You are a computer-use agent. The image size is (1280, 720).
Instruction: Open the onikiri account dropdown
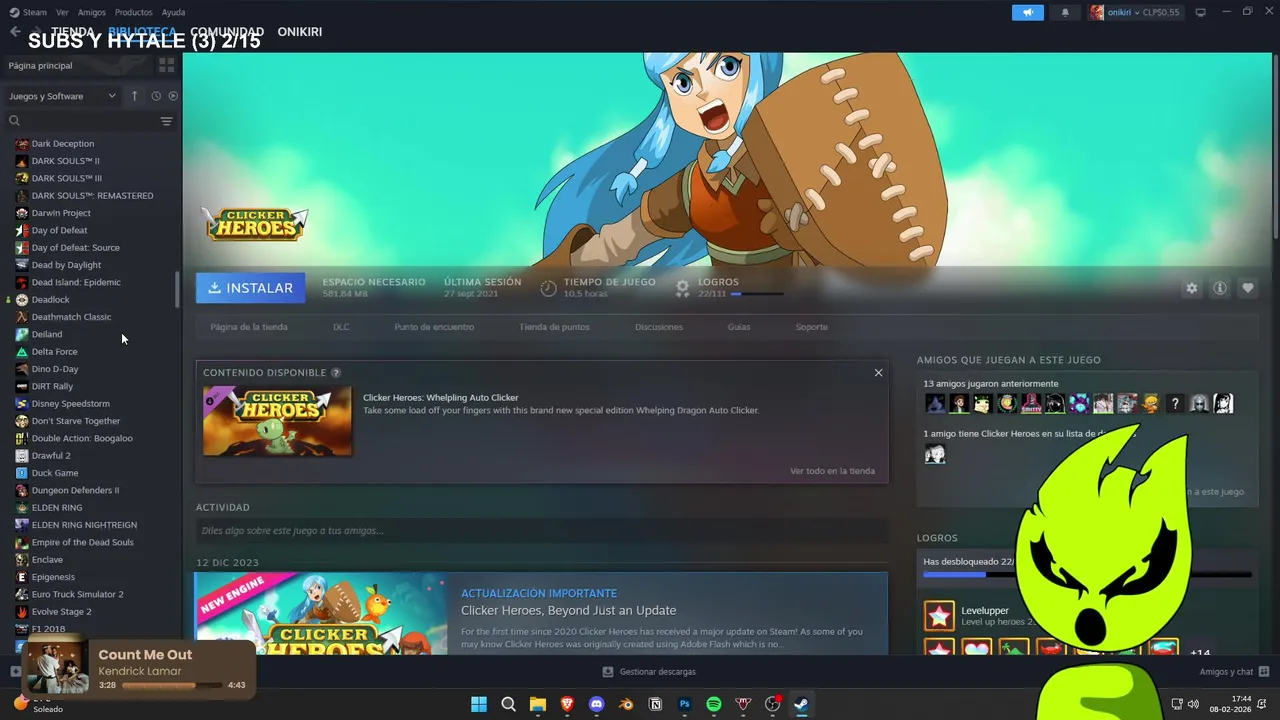1135,12
